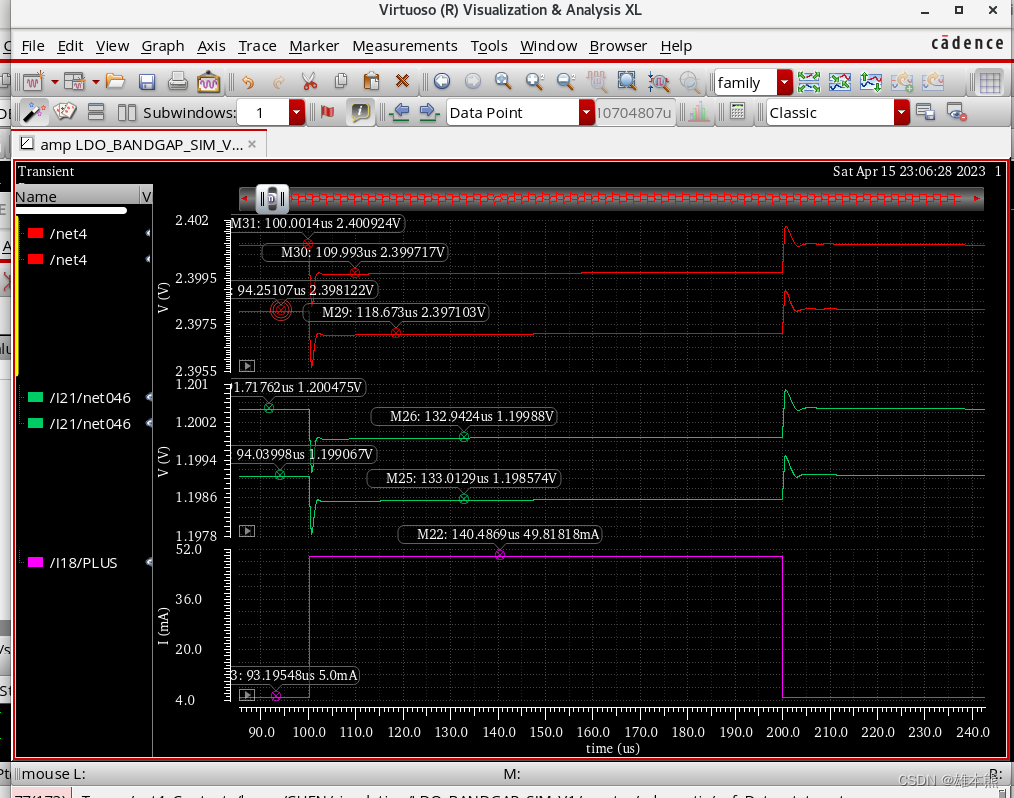The height and width of the screenshot is (798, 1014).
Task: Save the session with the floppy disk icon
Action: (147, 81)
